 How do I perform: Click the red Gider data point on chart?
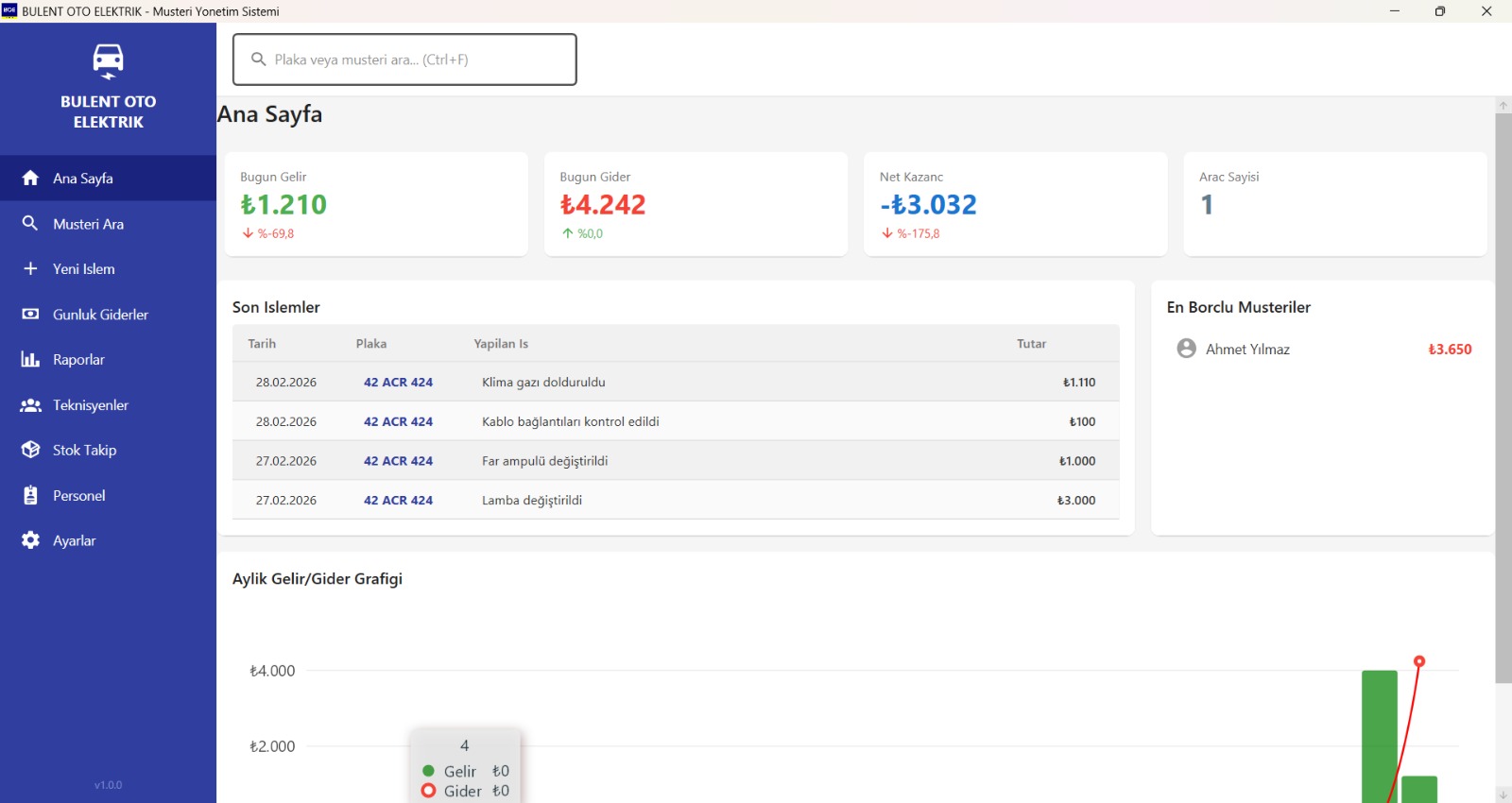click(1418, 661)
